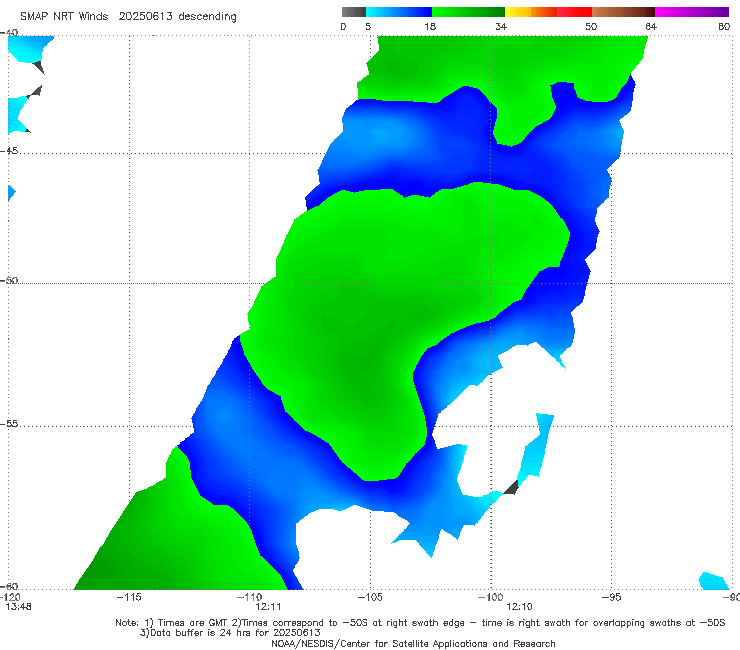Click the color bar label 34
Image resolution: width=740 pixels, height=650 pixels.
501,26
